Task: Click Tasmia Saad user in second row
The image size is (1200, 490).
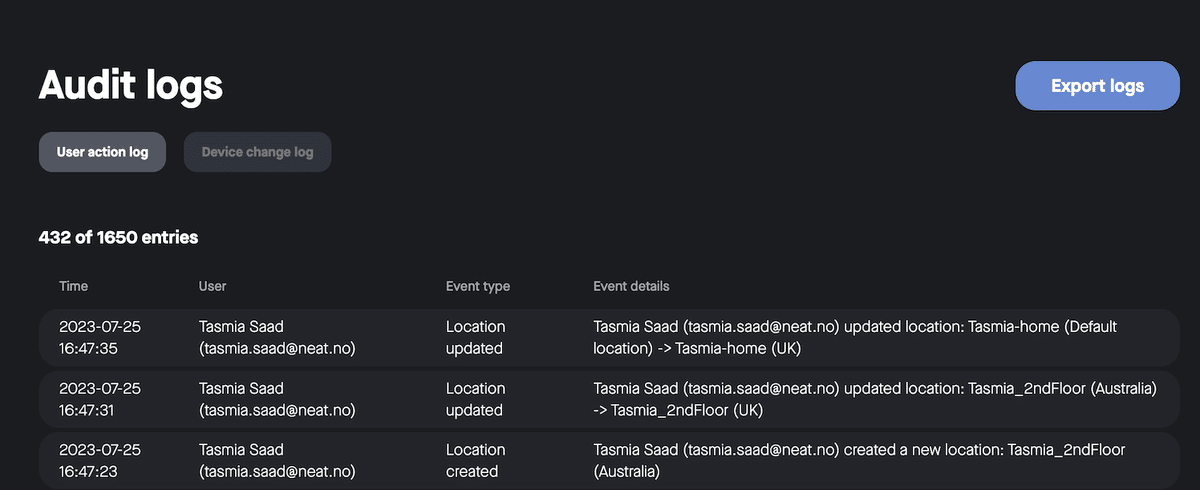Action: pyautogui.click(x=278, y=399)
